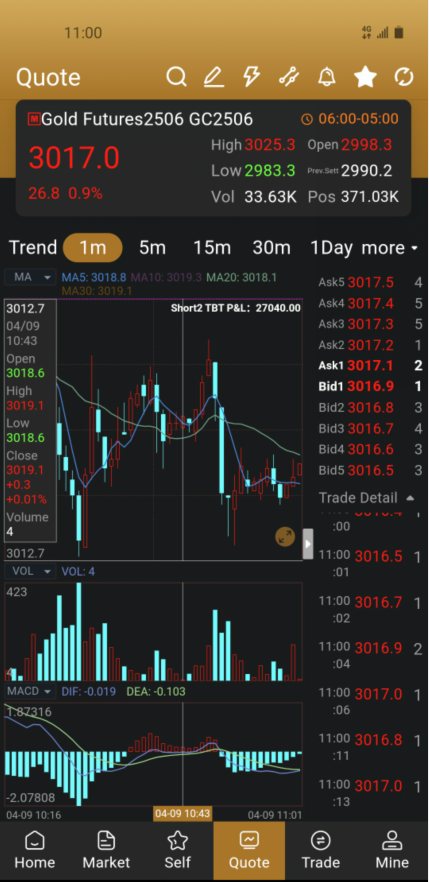Select the Trend tab
Image resolution: width=429 pixels, height=882 pixels.
pos(33,248)
